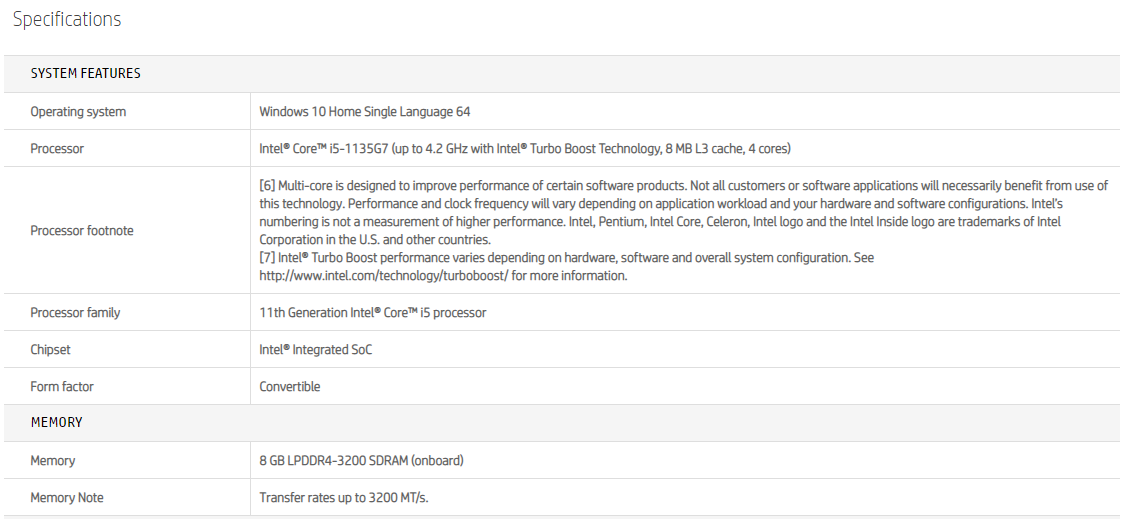1122x519 pixels.
Task: Click 11th Generation Intel Core i5 value
Action: [372, 313]
